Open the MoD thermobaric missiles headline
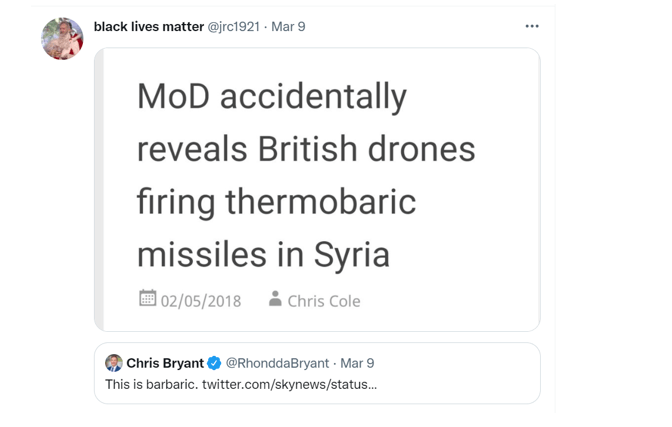 (305, 175)
